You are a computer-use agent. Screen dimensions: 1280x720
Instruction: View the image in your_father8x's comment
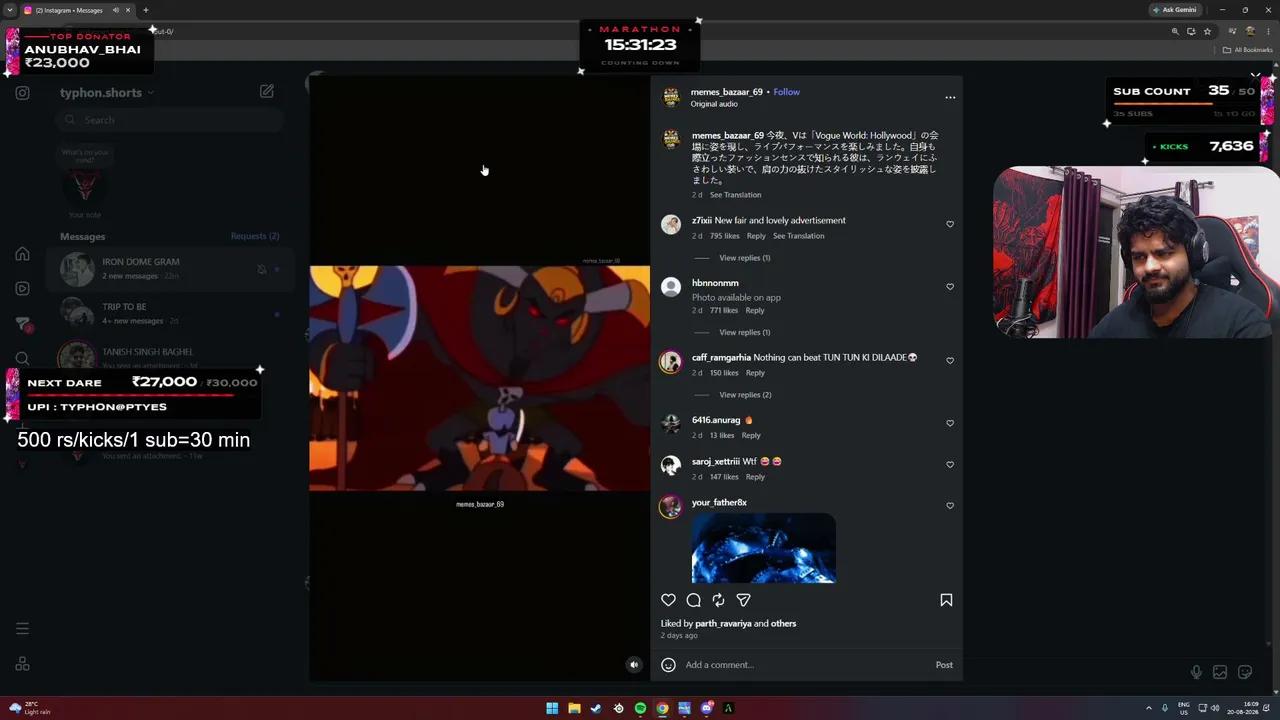(763, 548)
